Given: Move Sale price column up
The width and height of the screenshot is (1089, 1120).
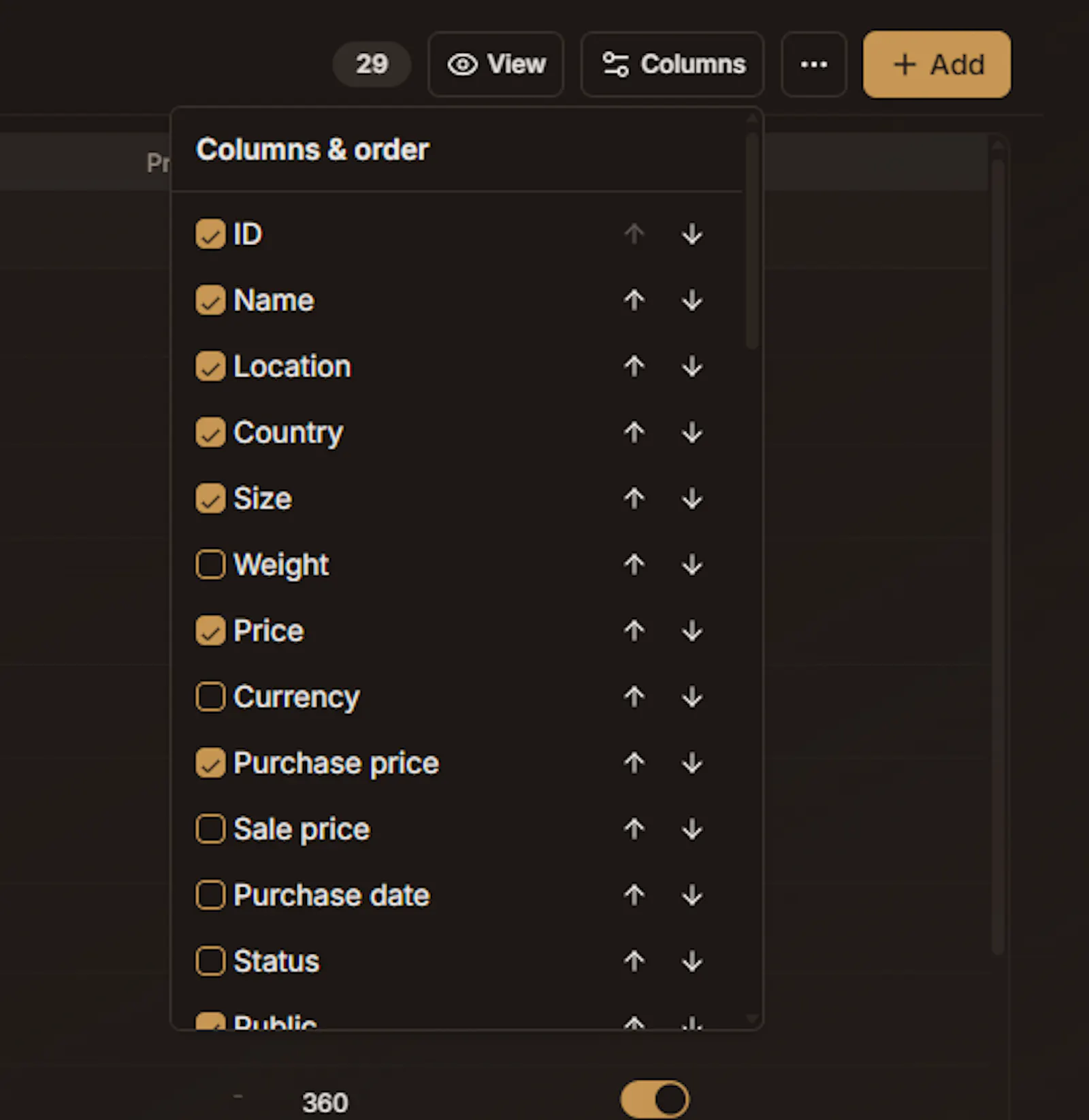Looking at the screenshot, I should coord(634,828).
